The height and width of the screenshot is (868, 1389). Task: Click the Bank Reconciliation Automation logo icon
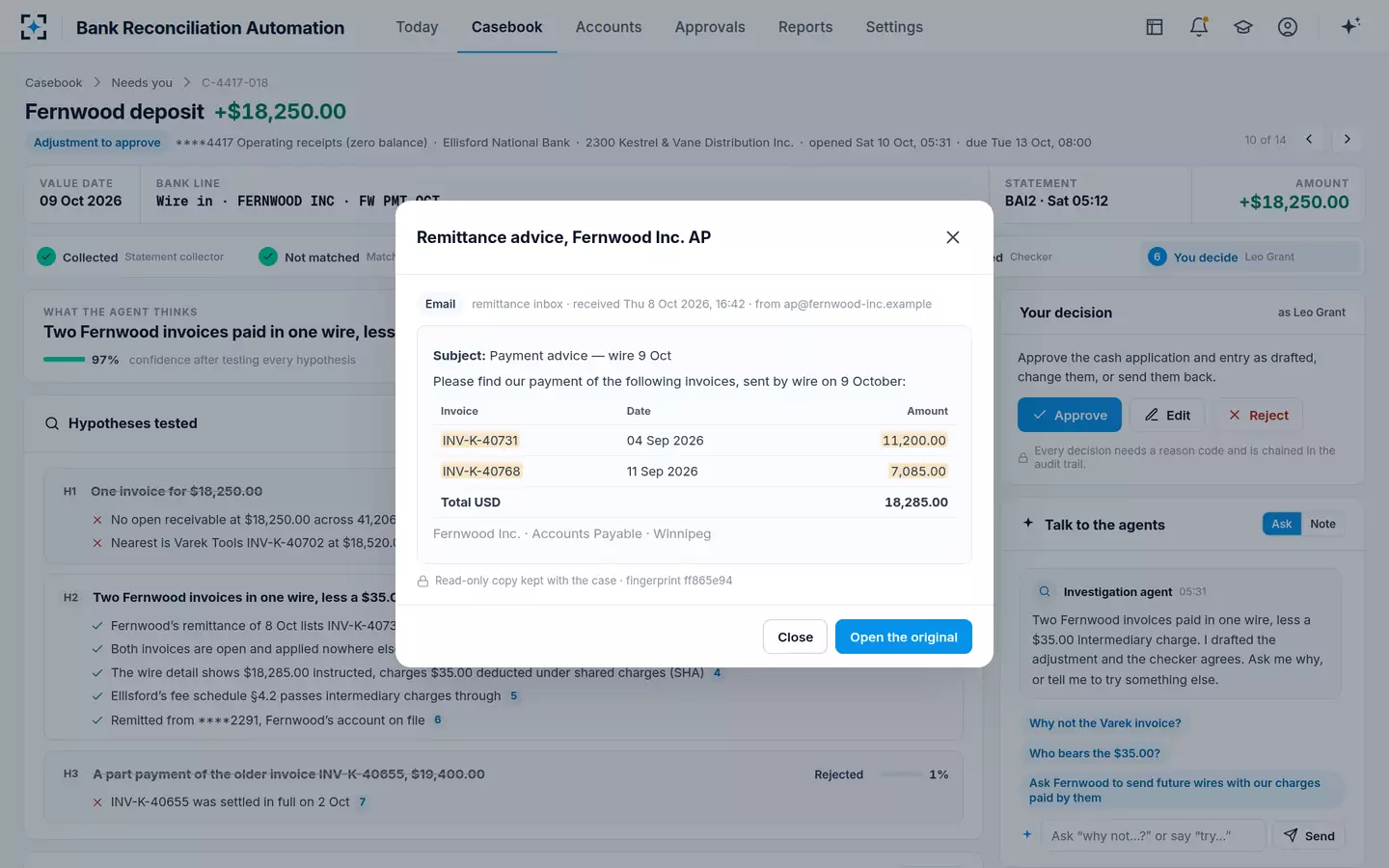click(34, 27)
